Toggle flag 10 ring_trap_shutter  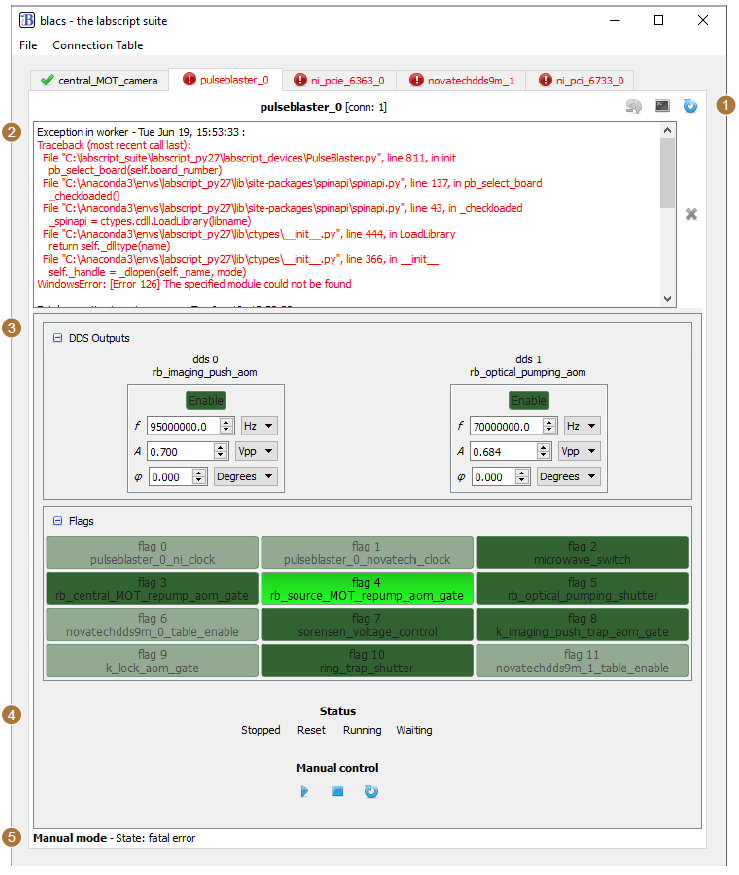point(367,661)
